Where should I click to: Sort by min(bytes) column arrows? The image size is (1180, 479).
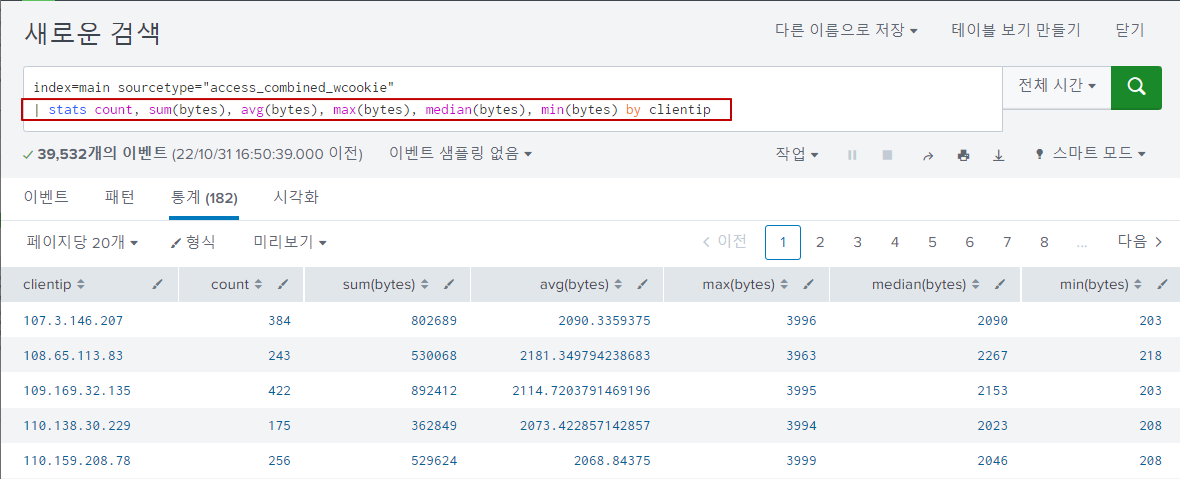pos(1138,284)
